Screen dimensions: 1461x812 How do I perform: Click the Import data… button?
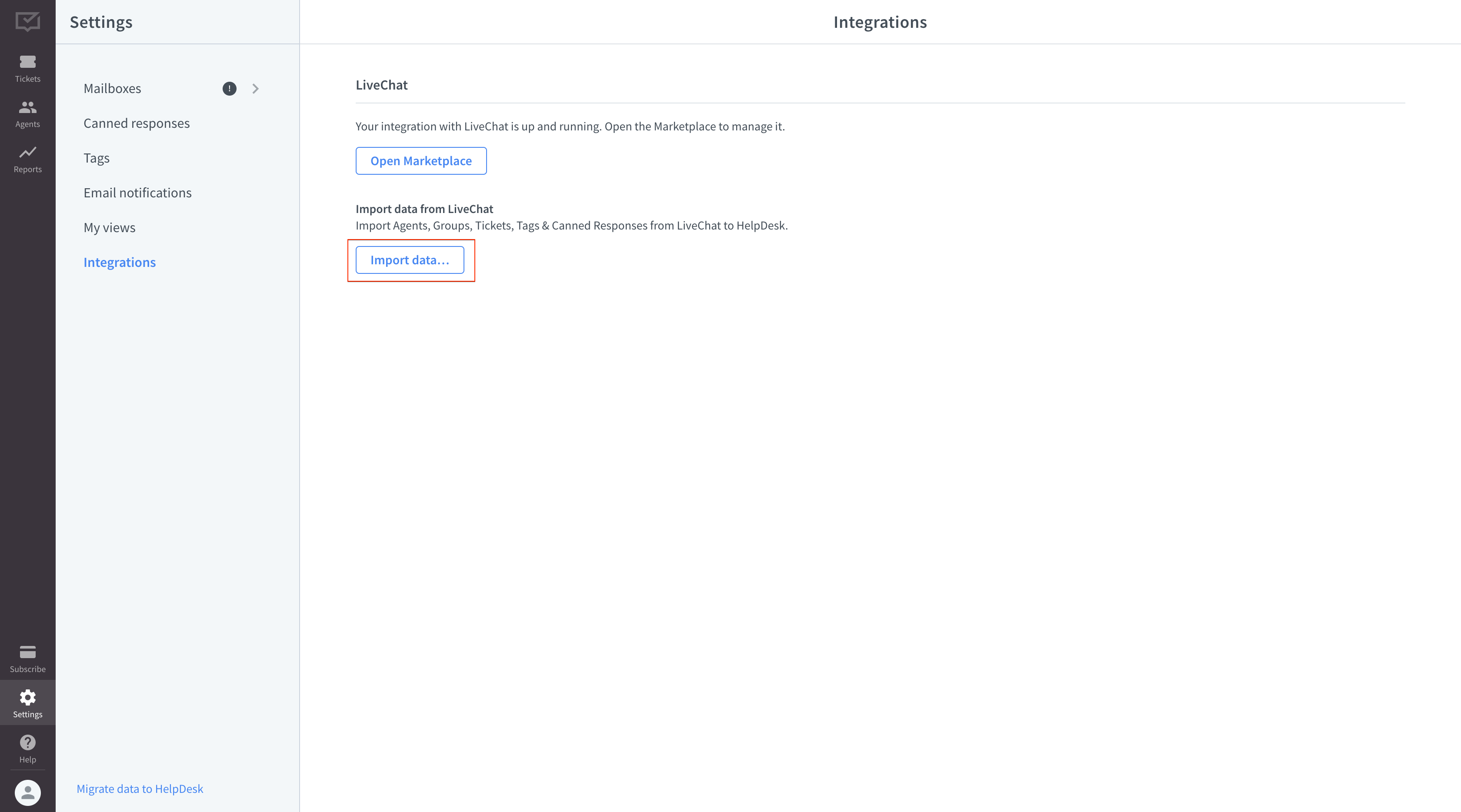(410, 260)
